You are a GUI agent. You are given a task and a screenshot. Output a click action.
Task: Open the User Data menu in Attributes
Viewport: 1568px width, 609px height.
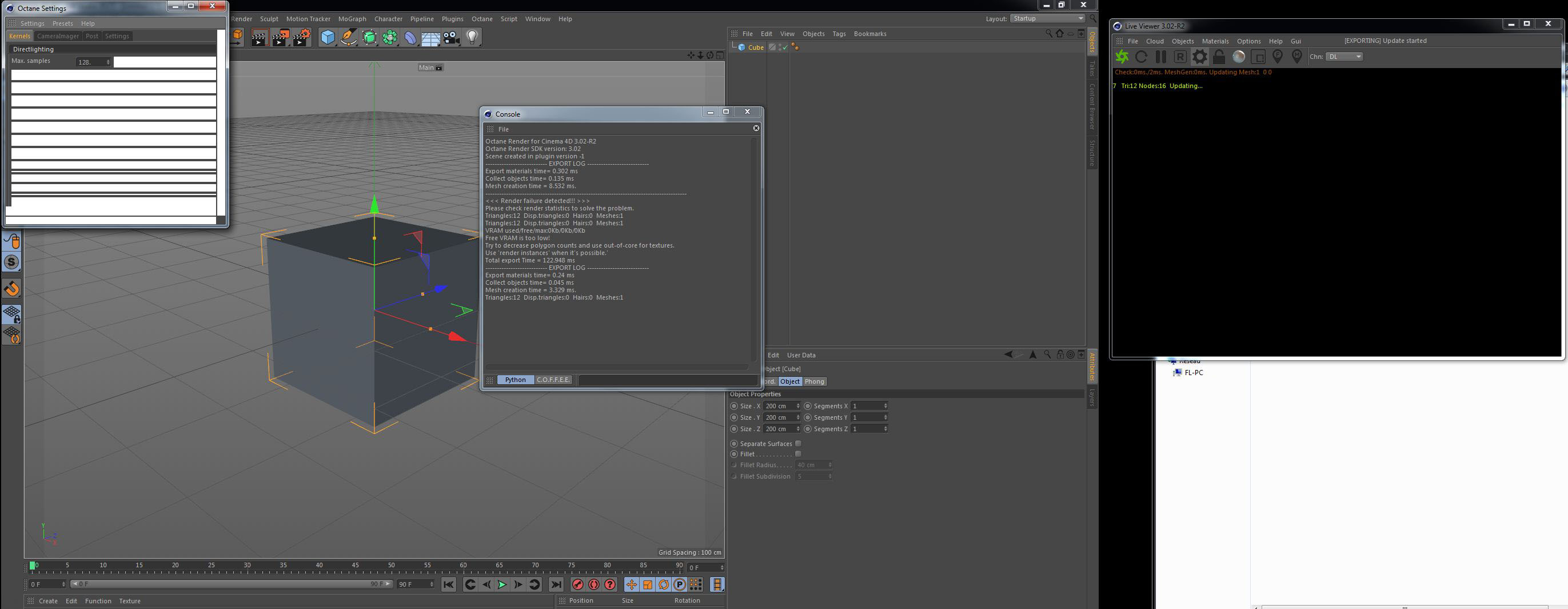[801, 356]
